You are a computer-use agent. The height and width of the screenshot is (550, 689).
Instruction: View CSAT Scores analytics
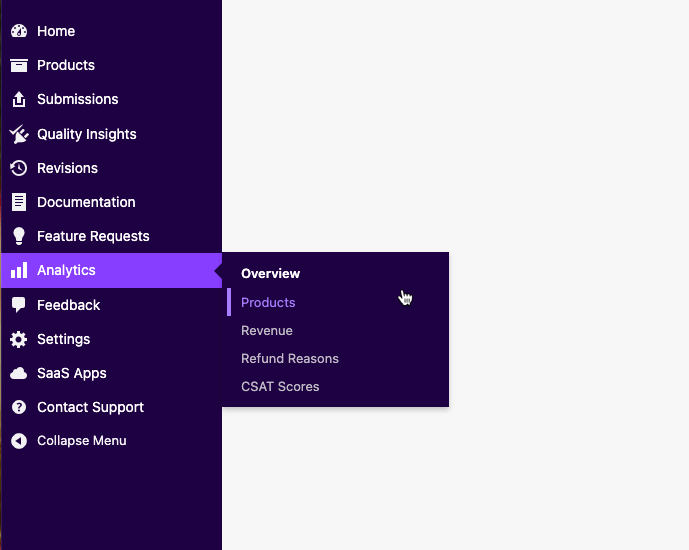(280, 386)
